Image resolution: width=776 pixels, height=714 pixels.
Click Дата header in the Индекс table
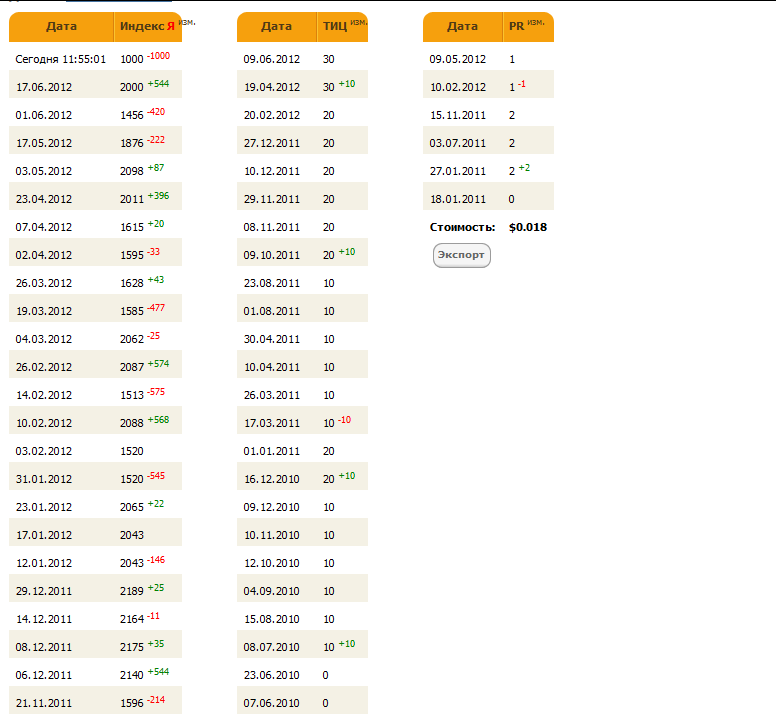(x=61, y=26)
